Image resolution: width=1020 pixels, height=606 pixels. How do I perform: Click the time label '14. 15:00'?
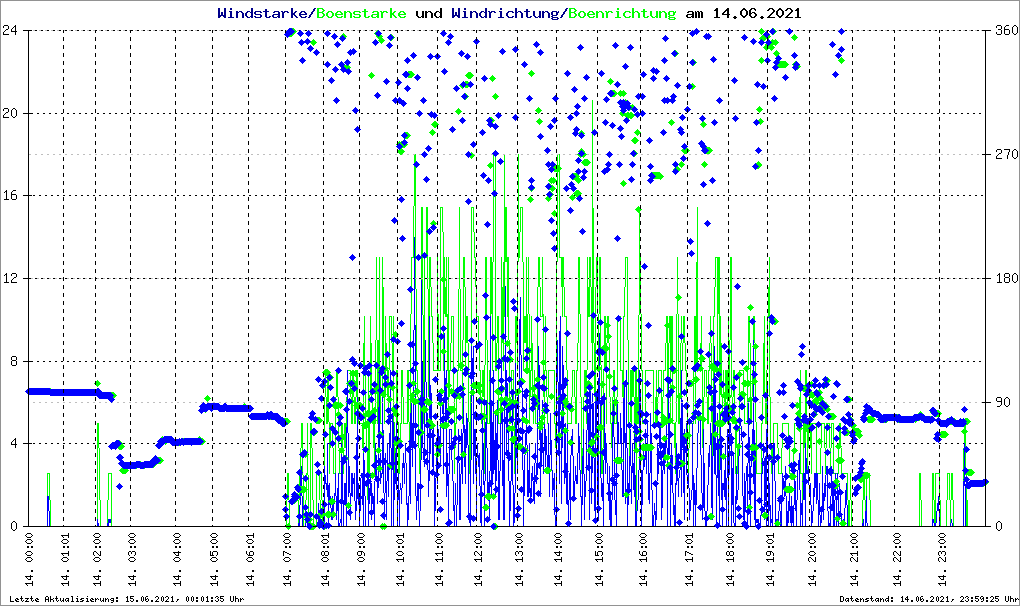point(598,559)
